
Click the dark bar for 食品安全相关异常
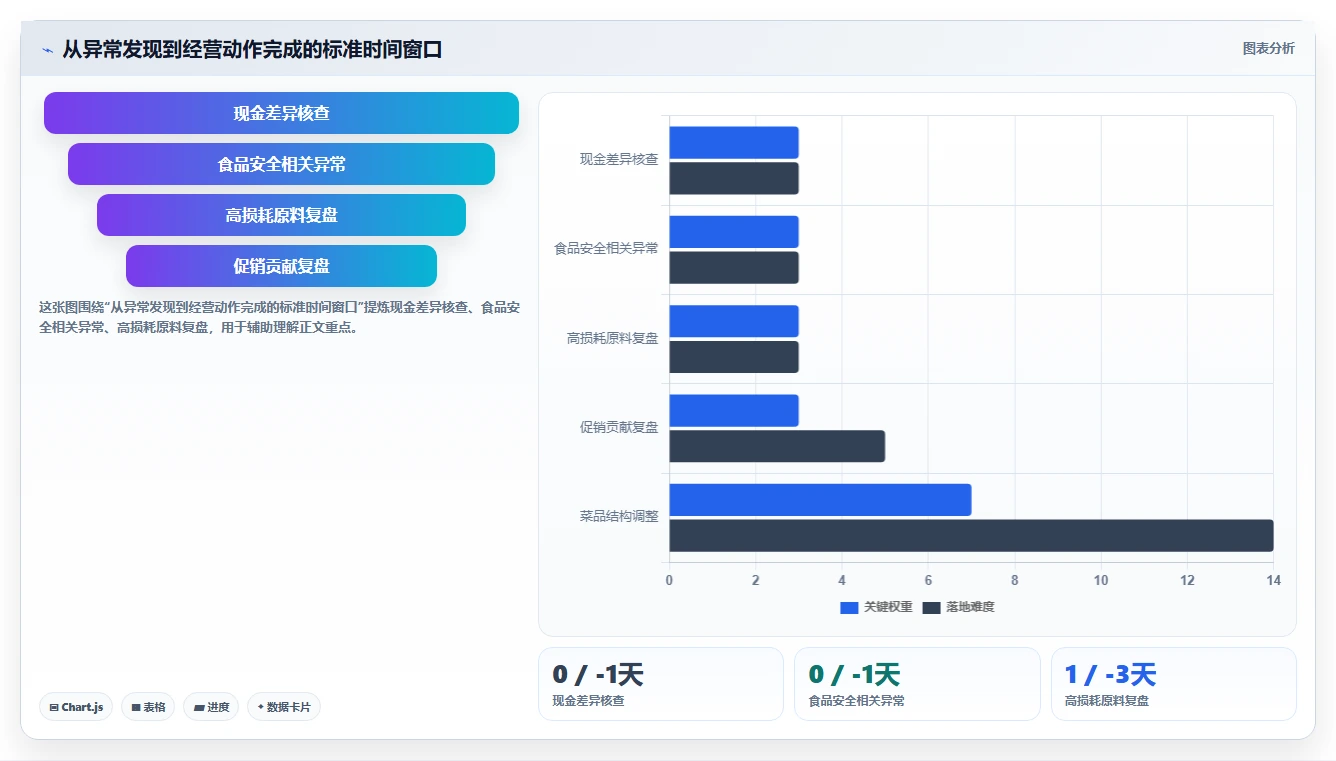point(734,267)
